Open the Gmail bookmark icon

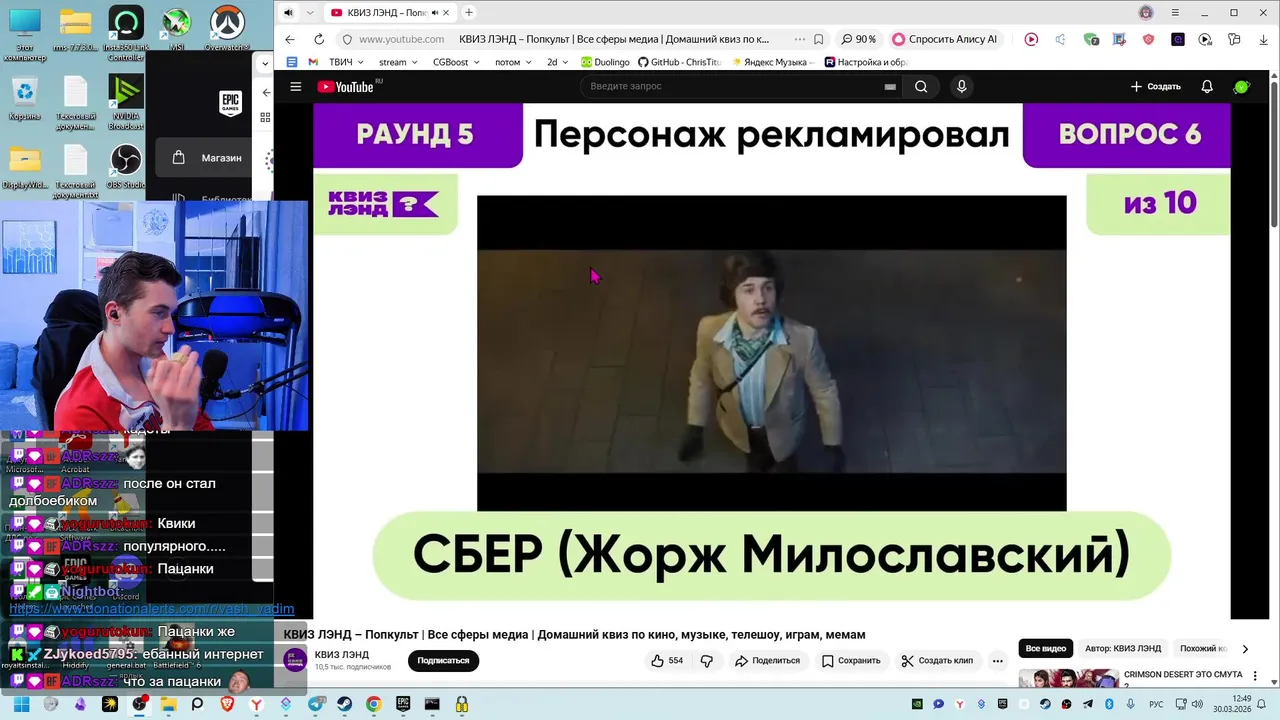pyautogui.click(x=313, y=62)
